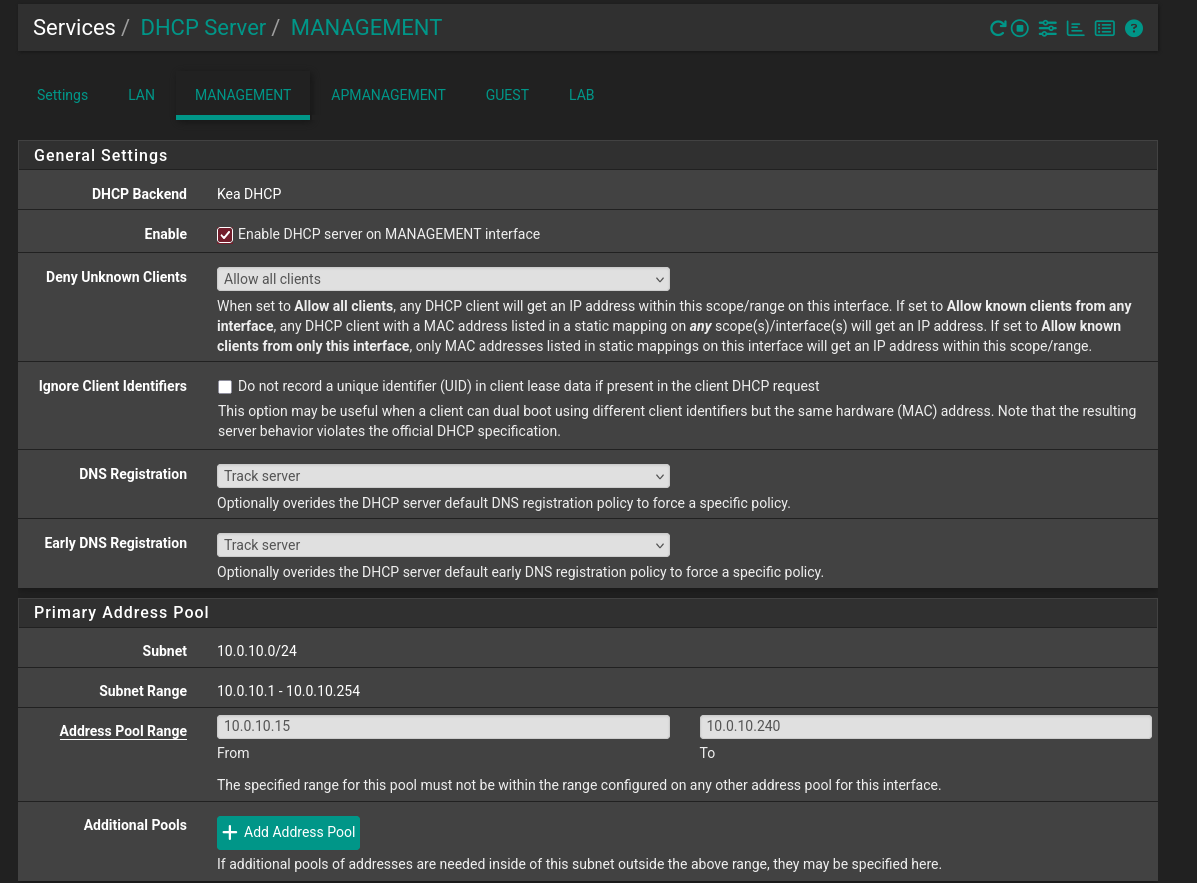Edit the pool starting address field
1197x883 pixels.
pos(443,726)
